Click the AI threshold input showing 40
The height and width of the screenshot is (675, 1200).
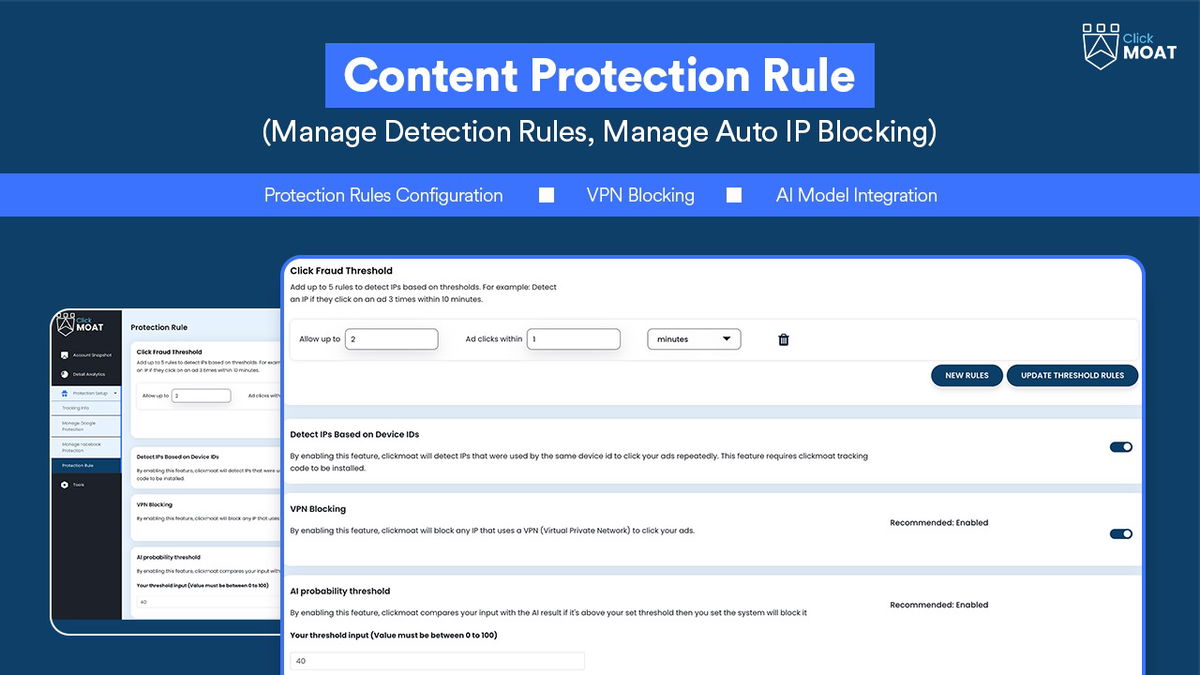[x=437, y=660]
